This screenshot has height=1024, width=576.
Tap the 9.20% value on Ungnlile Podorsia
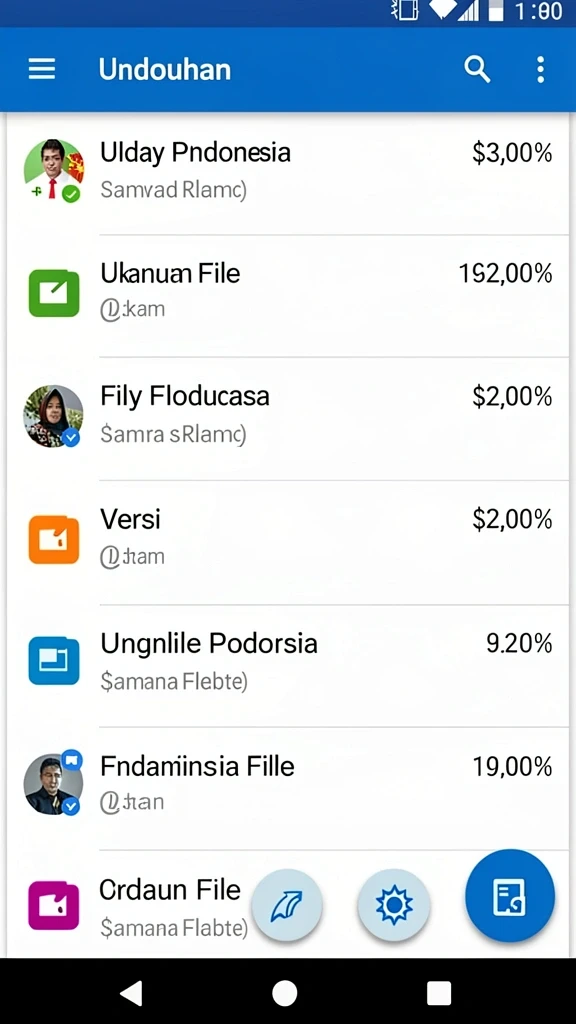pos(519,643)
